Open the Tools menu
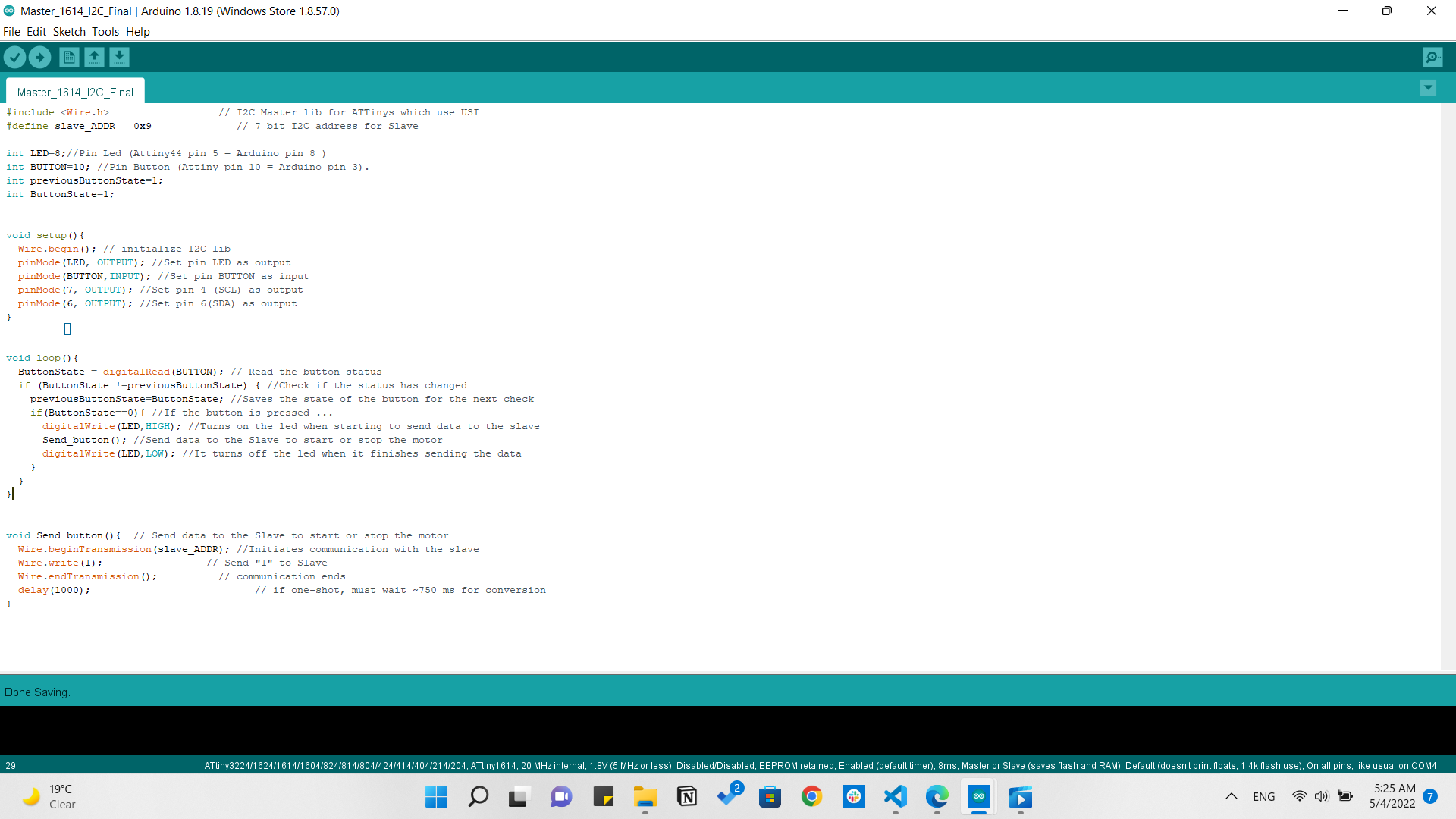 pos(105,32)
